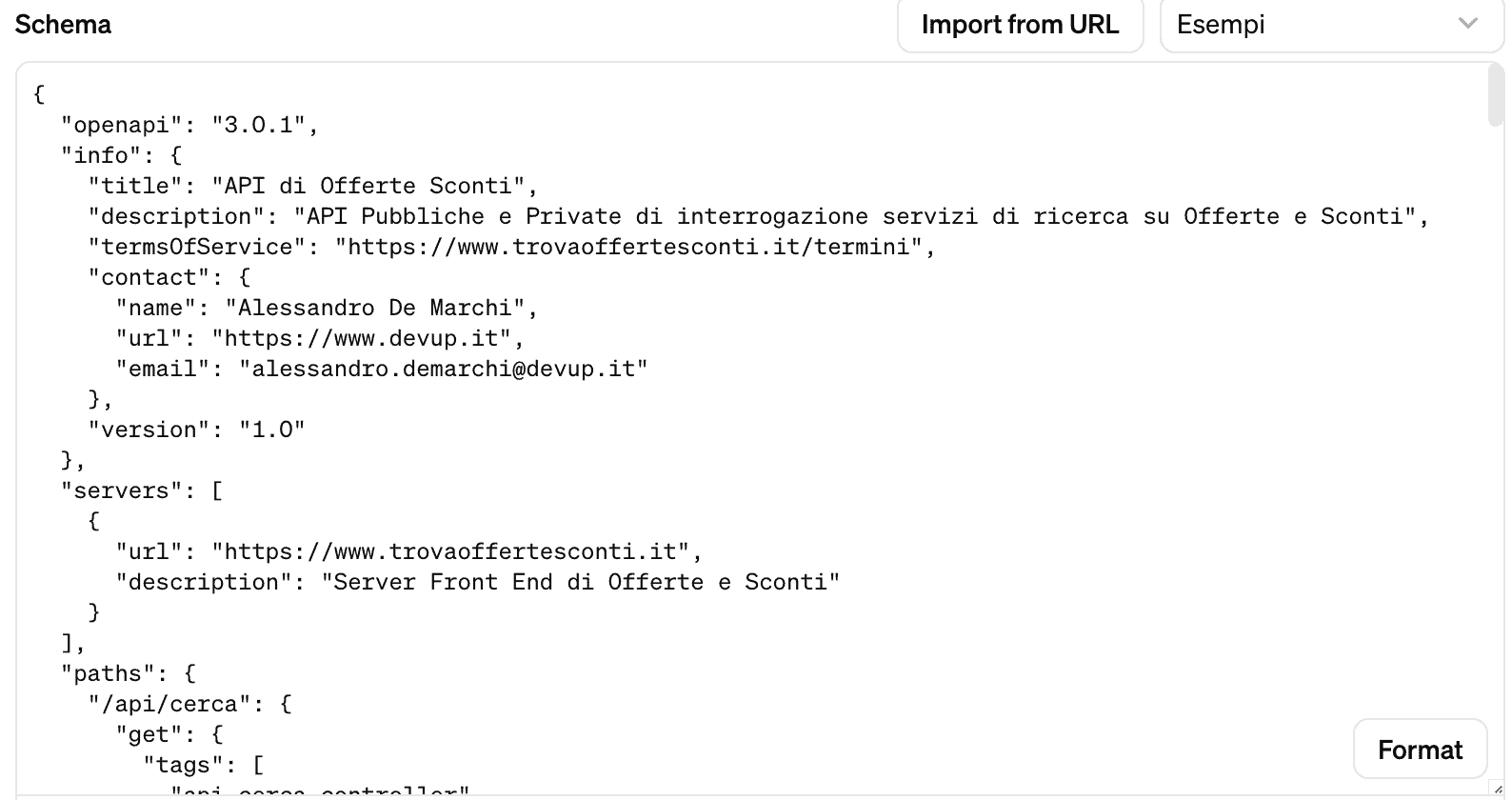Screen dimensions: 1512x800
Task: Click the textarea resize handle corner
Action: [1499, 789]
